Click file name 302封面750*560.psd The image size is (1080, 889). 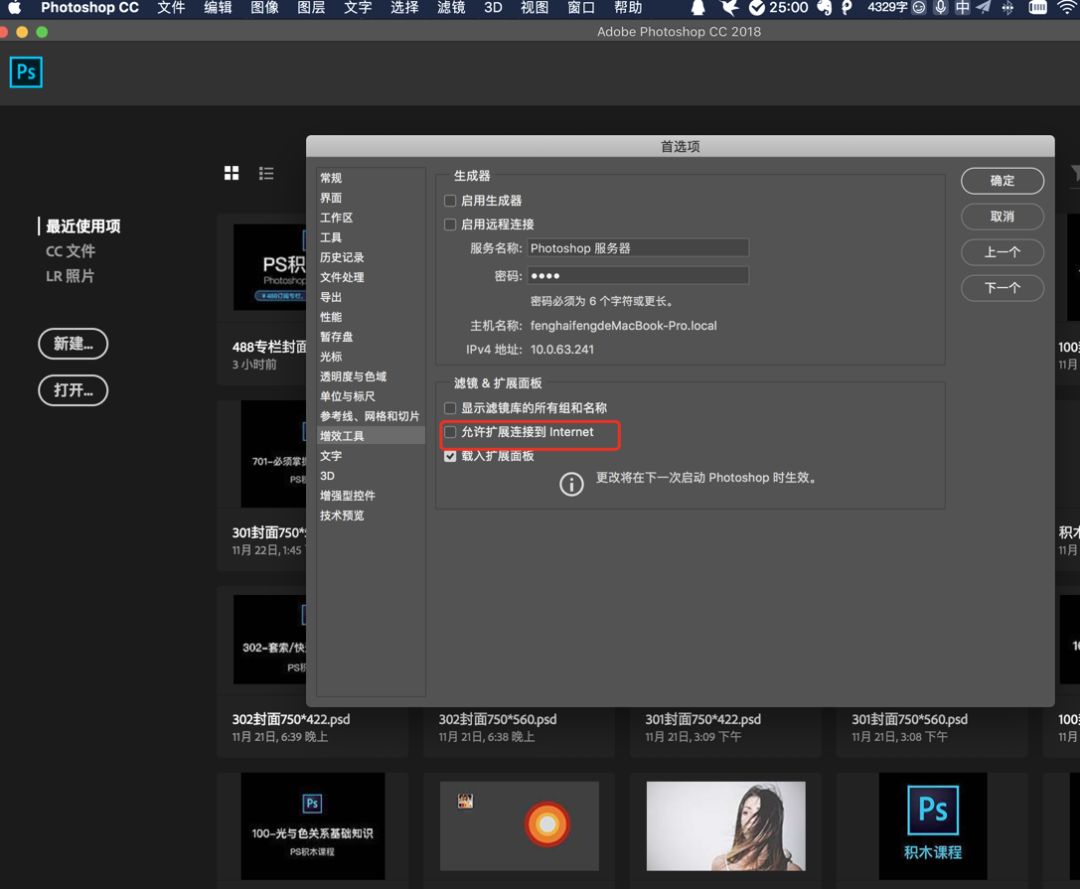coord(497,720)
